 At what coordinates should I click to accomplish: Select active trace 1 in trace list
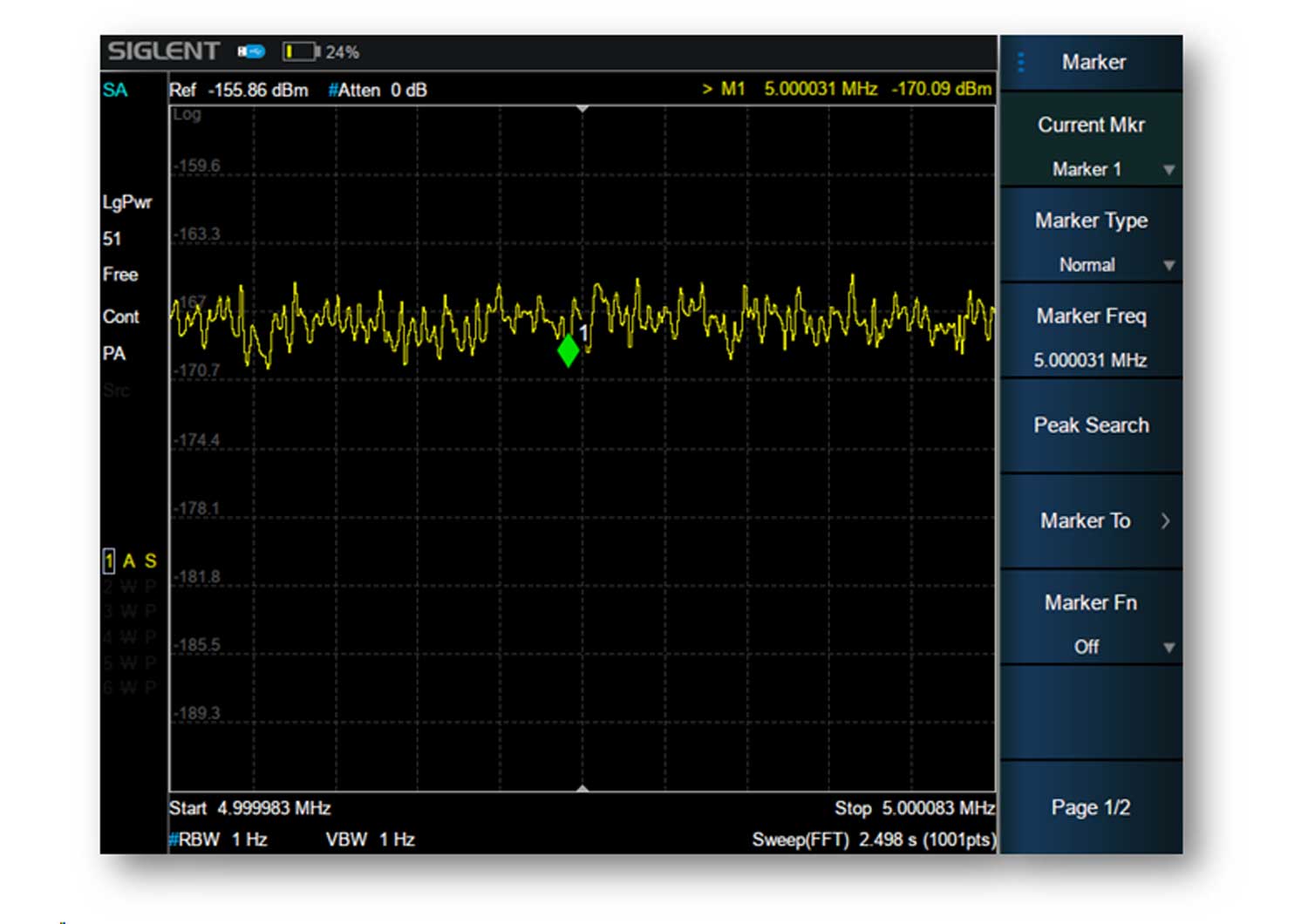pyautogui.click(x=109, y=561)
